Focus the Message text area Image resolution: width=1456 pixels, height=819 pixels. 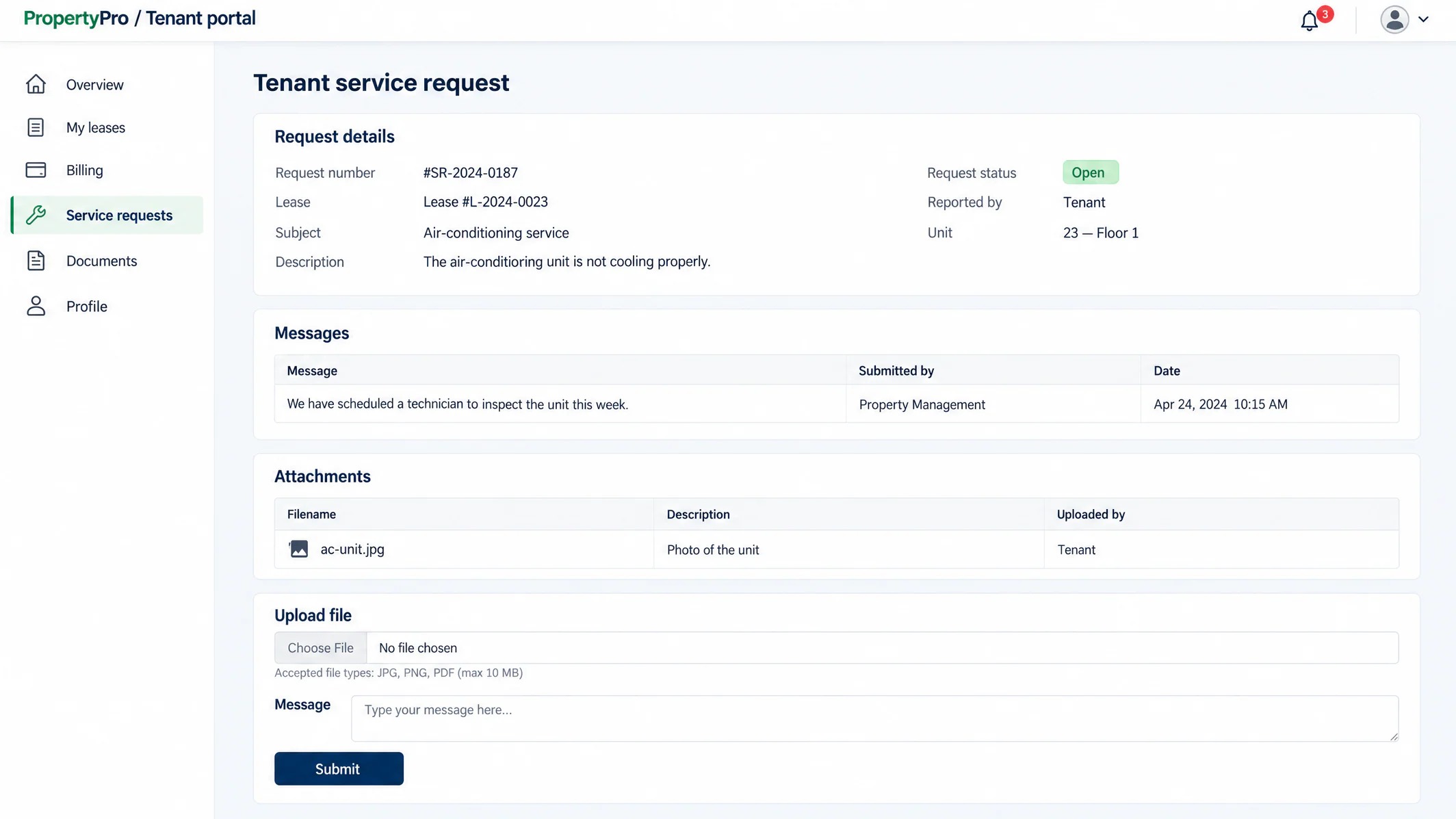pos(874,718)
